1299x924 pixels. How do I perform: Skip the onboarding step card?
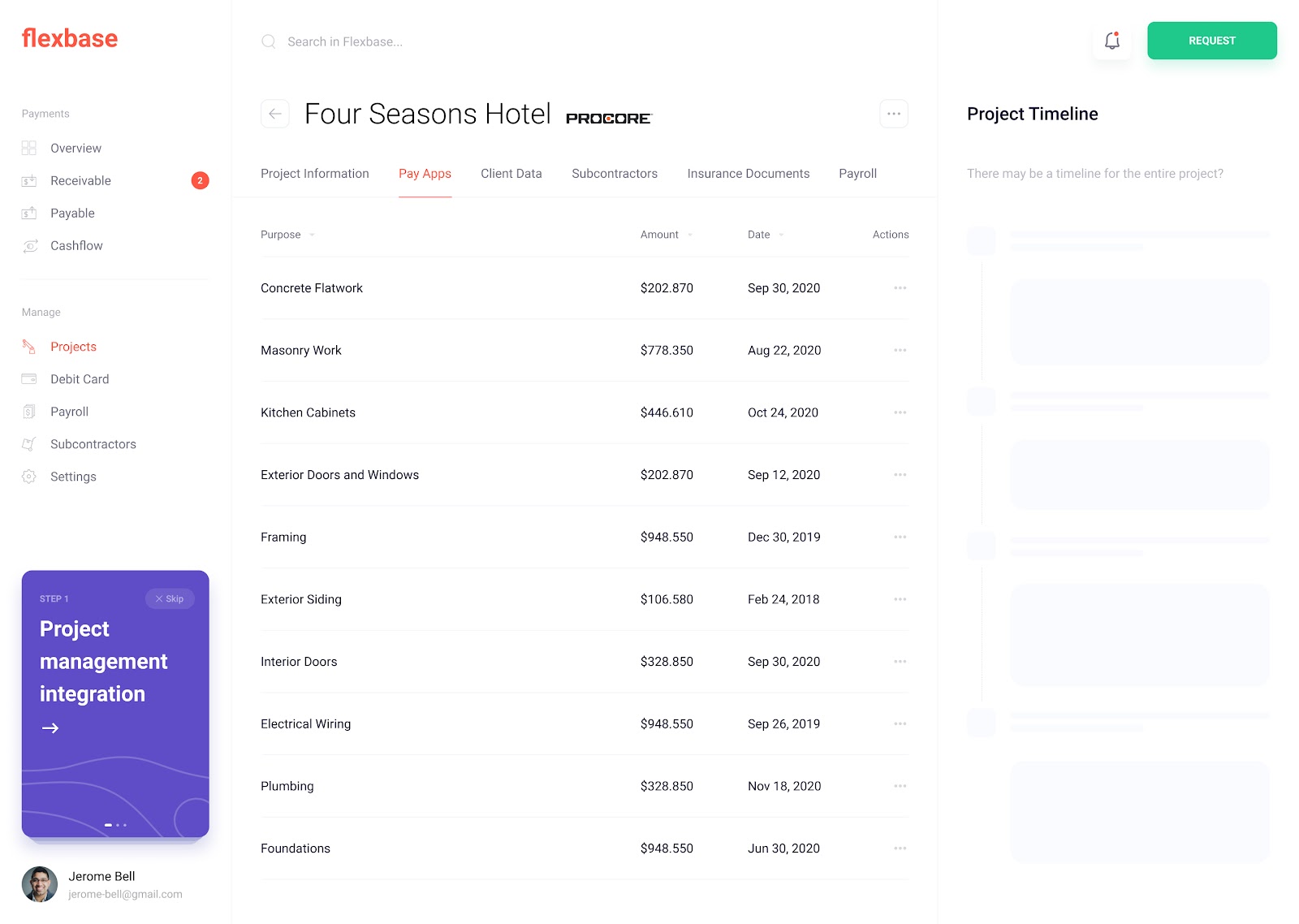pos(170,598)
